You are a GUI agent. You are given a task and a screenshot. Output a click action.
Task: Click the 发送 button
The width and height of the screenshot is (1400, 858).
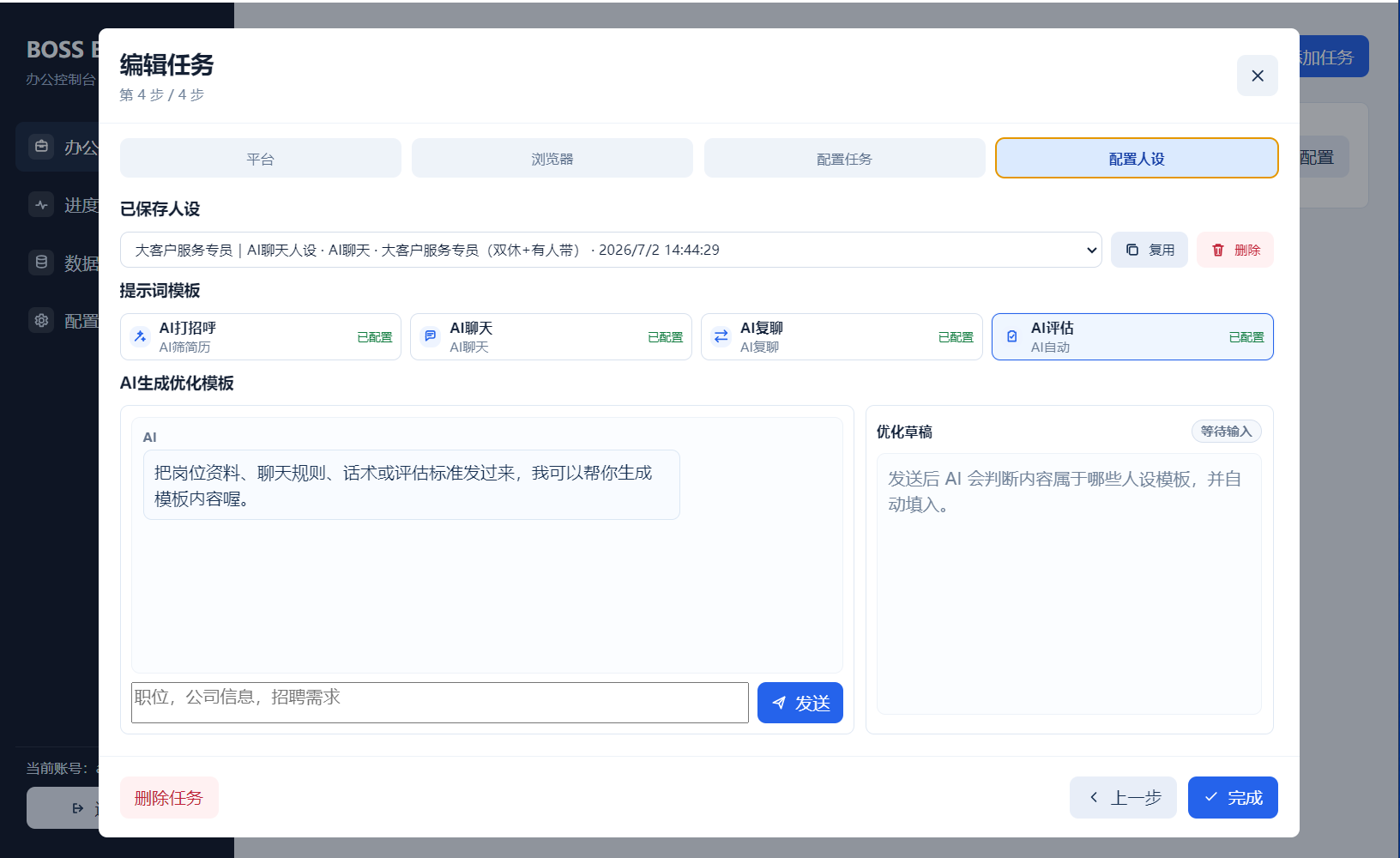click(x=800, y=703)
